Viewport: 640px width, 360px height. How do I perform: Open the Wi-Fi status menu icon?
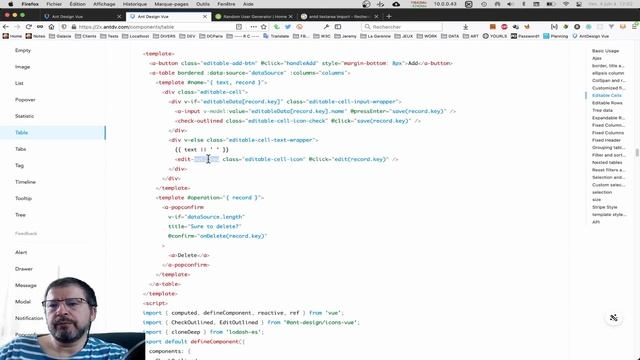pos(566,4)
